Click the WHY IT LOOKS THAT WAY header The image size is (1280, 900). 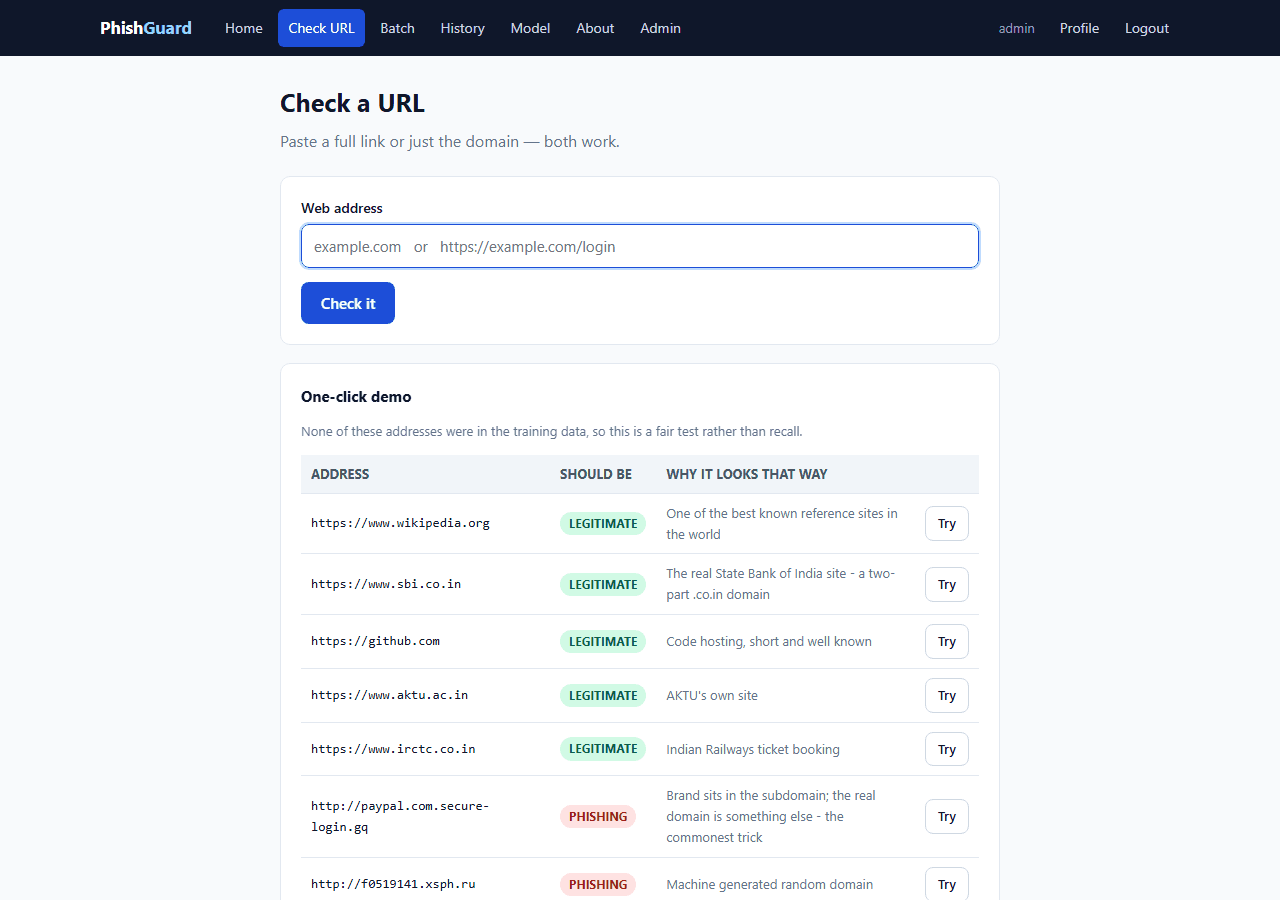(x=747, y=474)
